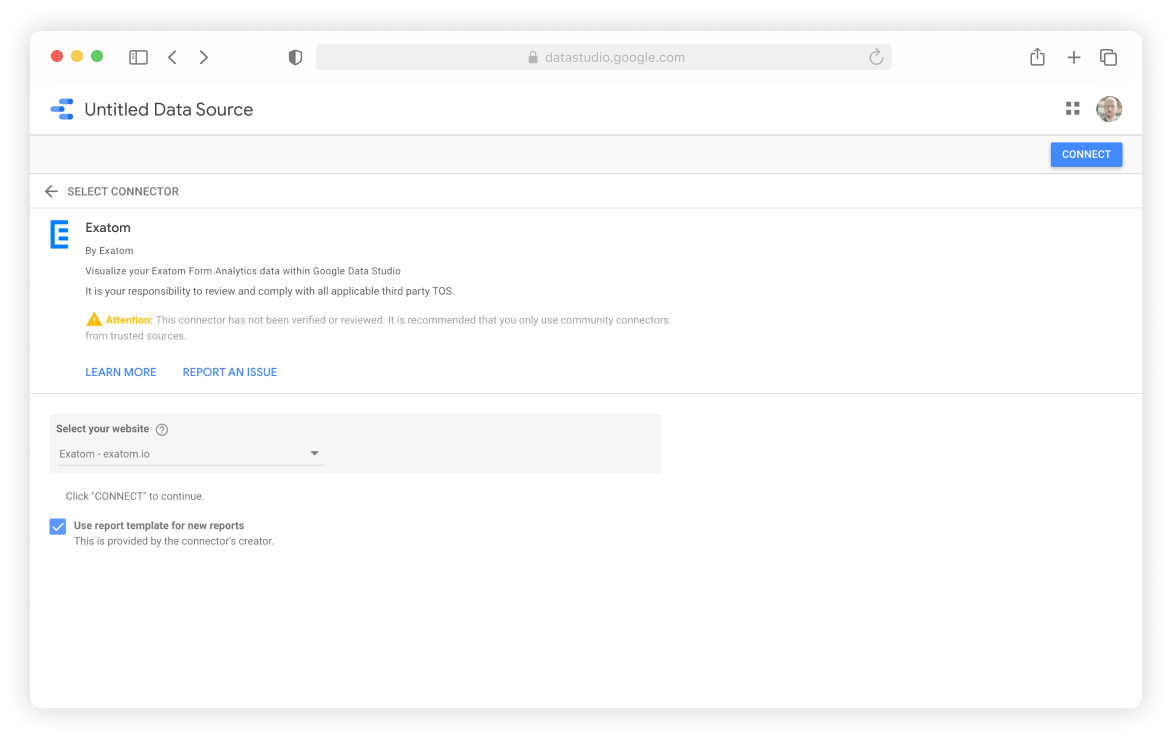Click the third party TOS responsibility sentence
Image resolution: width=1172 pixels, height=738 pixels.
270,292
